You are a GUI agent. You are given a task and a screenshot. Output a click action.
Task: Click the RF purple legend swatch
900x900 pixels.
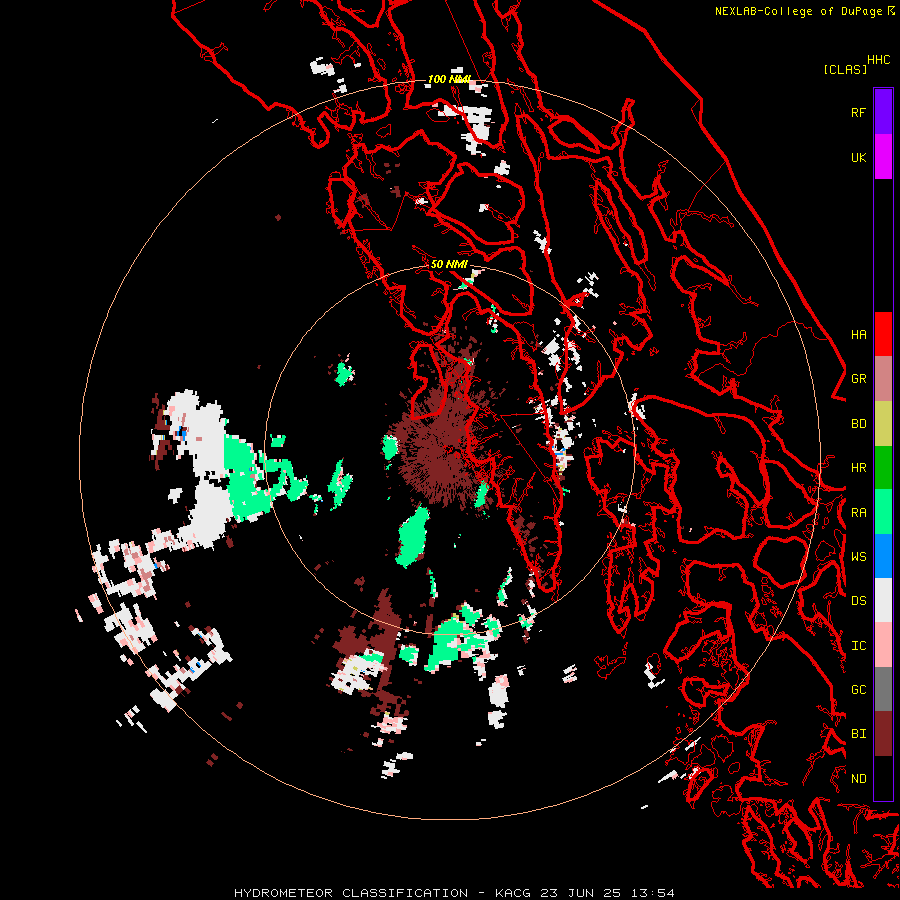(883, 112)
